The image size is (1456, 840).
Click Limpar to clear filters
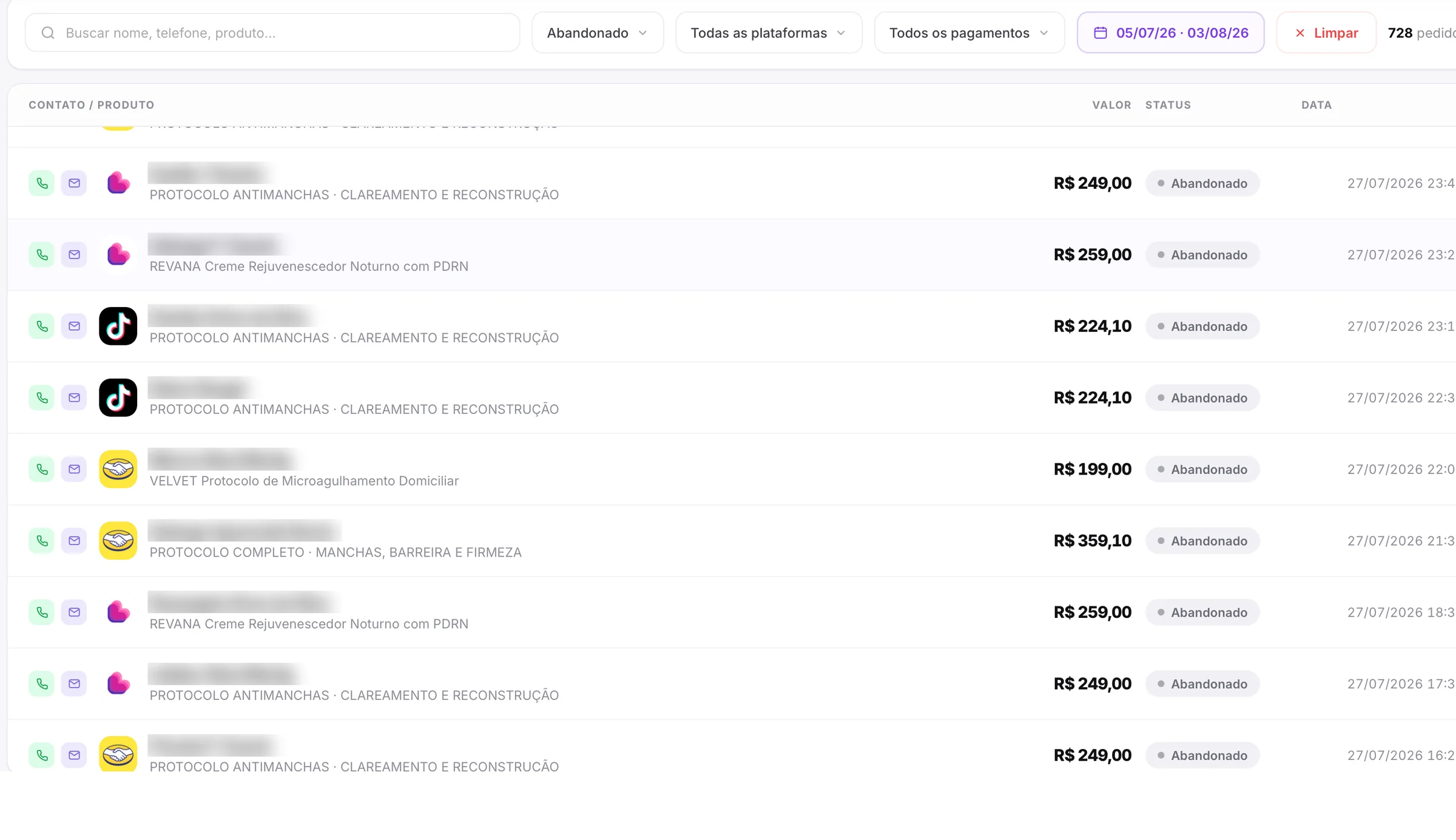click(x=1326, y=33)
